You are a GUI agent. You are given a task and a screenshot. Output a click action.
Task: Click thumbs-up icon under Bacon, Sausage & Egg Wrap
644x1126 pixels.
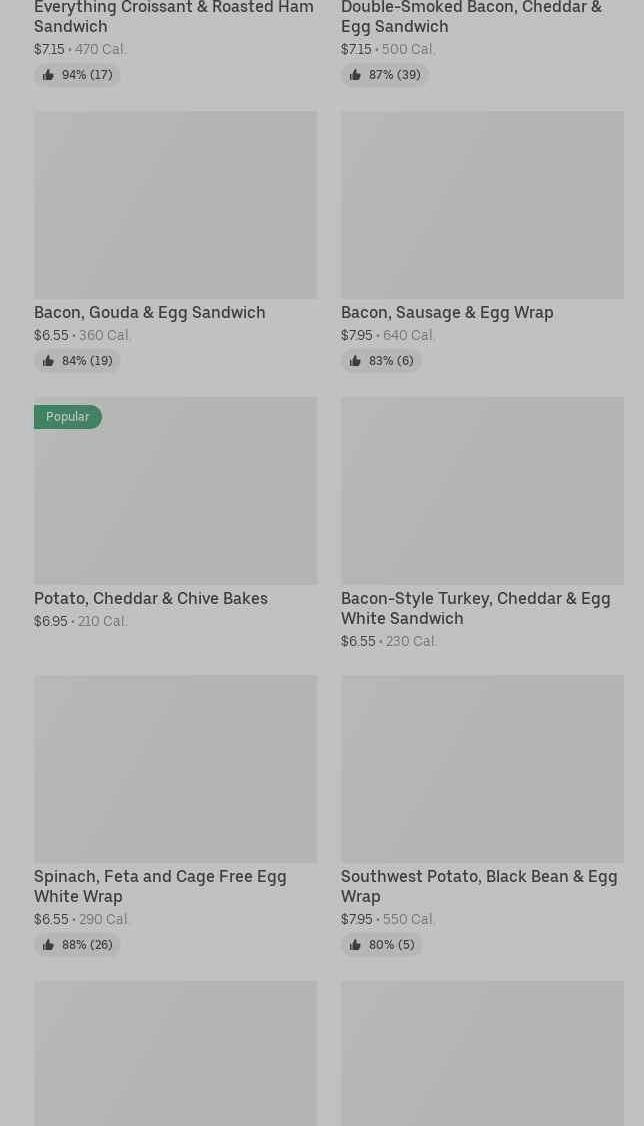pyautogui.click(x=355, y=361)
